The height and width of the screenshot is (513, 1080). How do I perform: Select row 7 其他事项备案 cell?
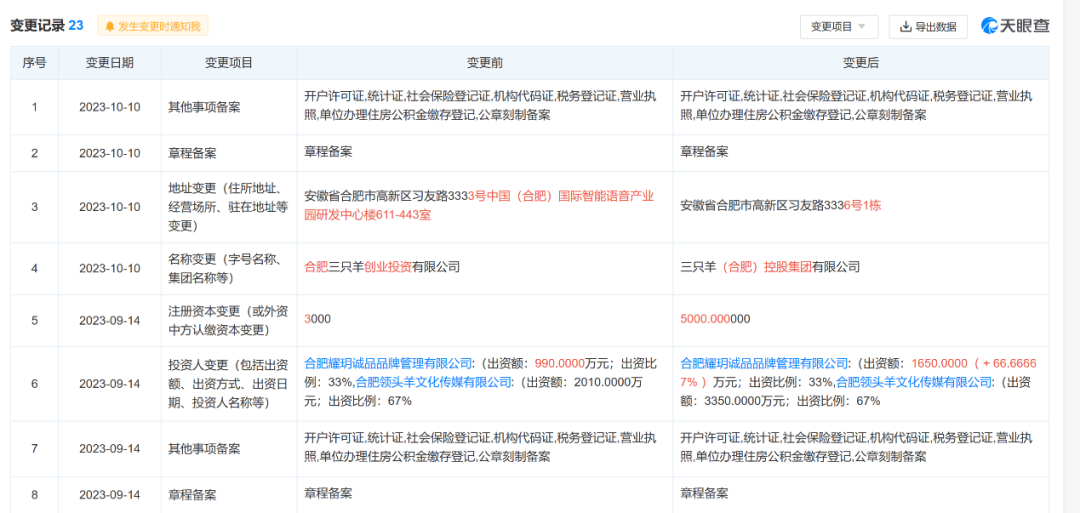229,449
